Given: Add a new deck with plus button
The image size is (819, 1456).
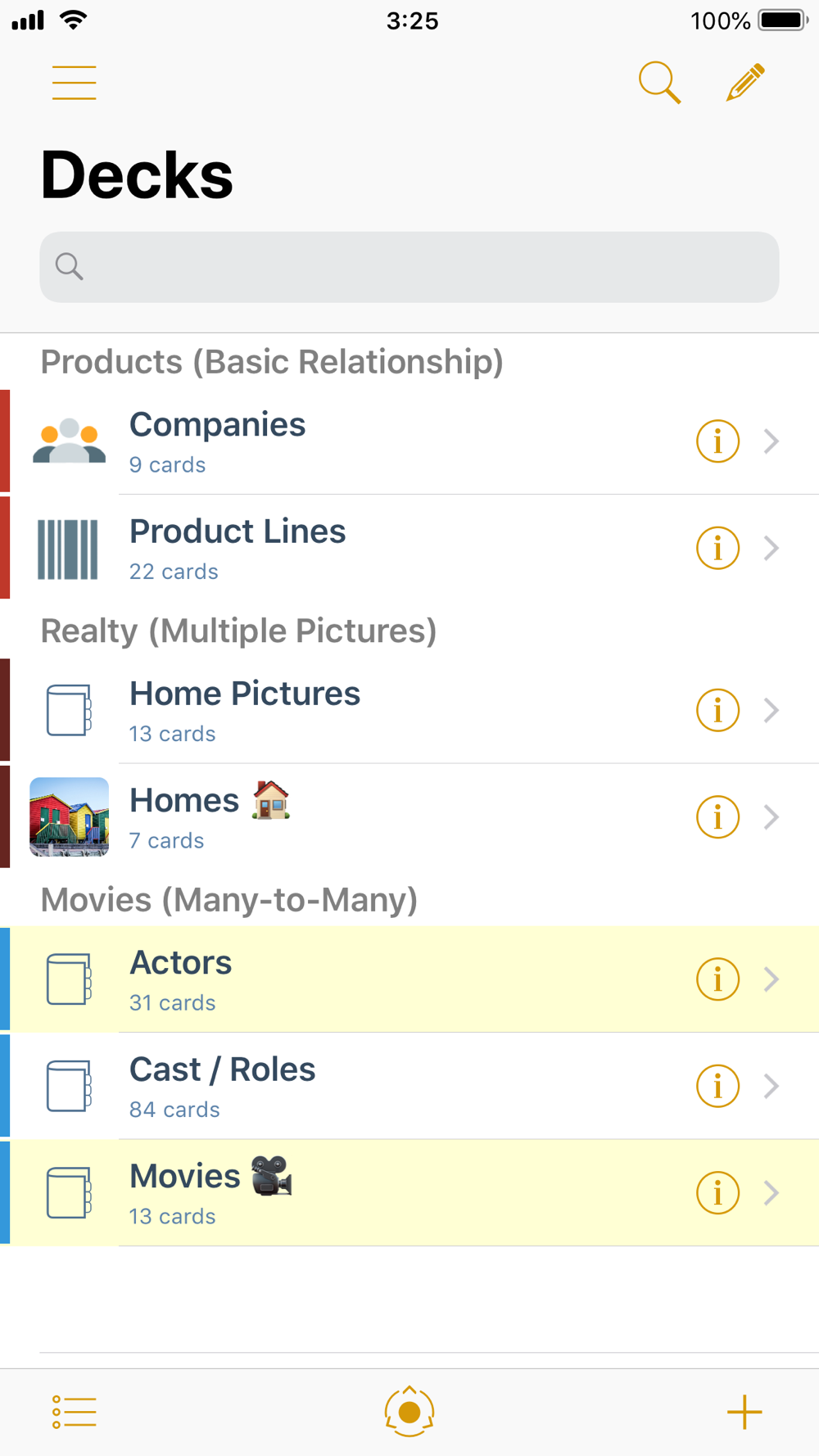Looking at the screenshot, I should coord(744,1412).
